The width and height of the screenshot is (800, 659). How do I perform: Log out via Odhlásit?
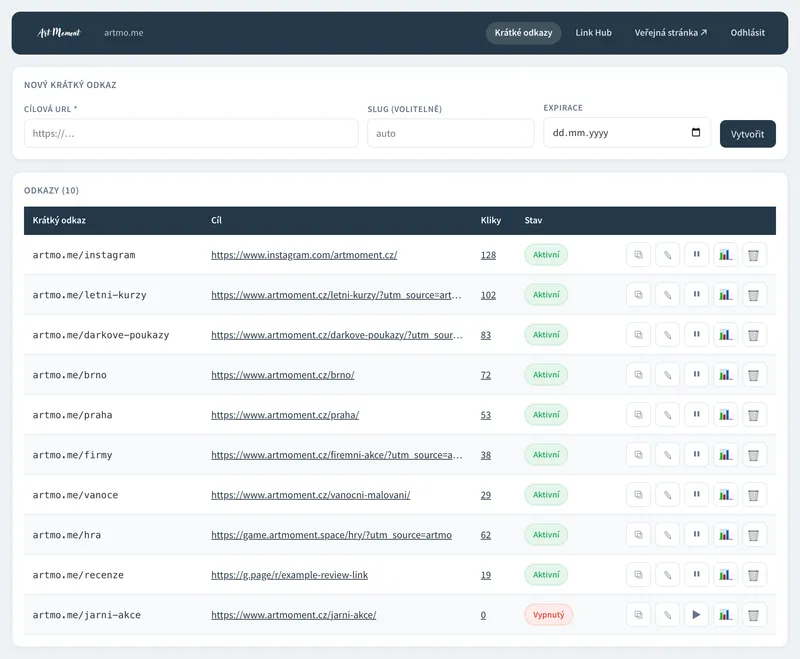tap(747, 33)
